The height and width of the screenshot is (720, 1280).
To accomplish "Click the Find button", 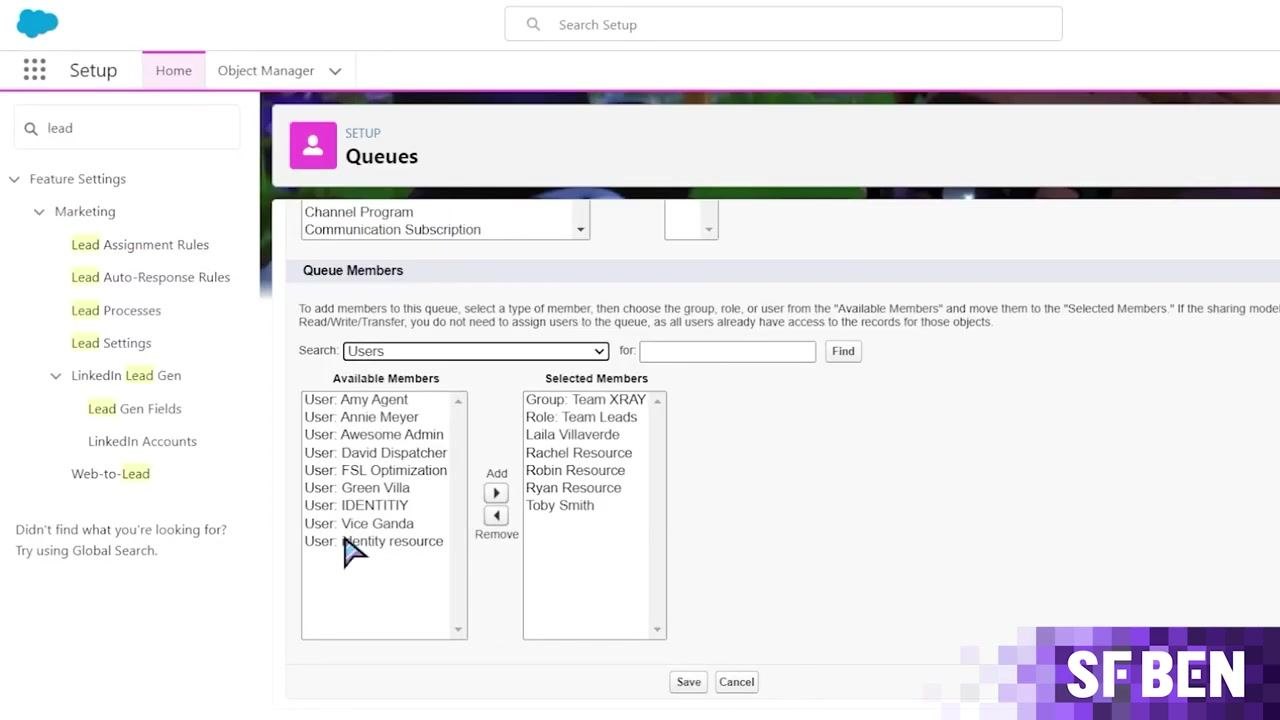I will [x=843, y=351].
